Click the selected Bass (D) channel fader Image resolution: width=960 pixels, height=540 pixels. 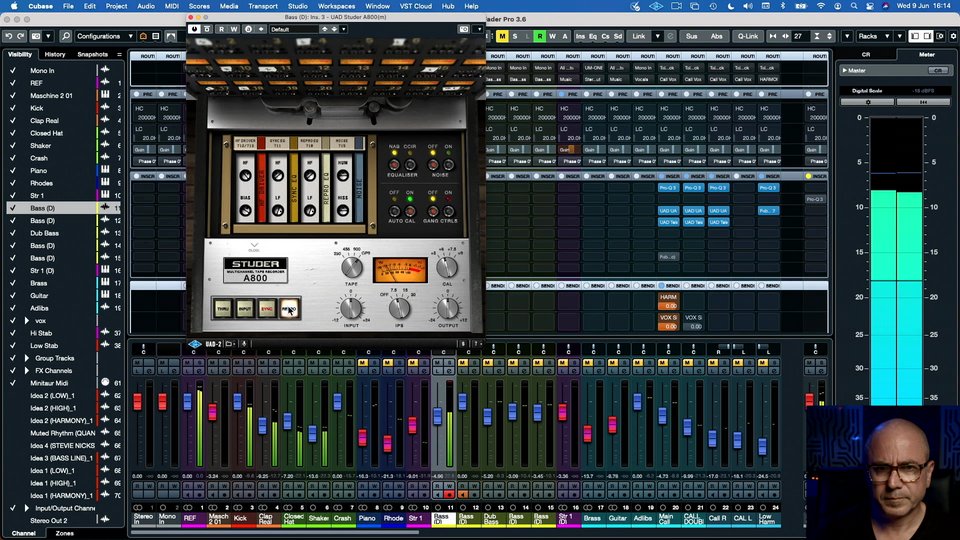pyautogui.click(x=437, y=416)
